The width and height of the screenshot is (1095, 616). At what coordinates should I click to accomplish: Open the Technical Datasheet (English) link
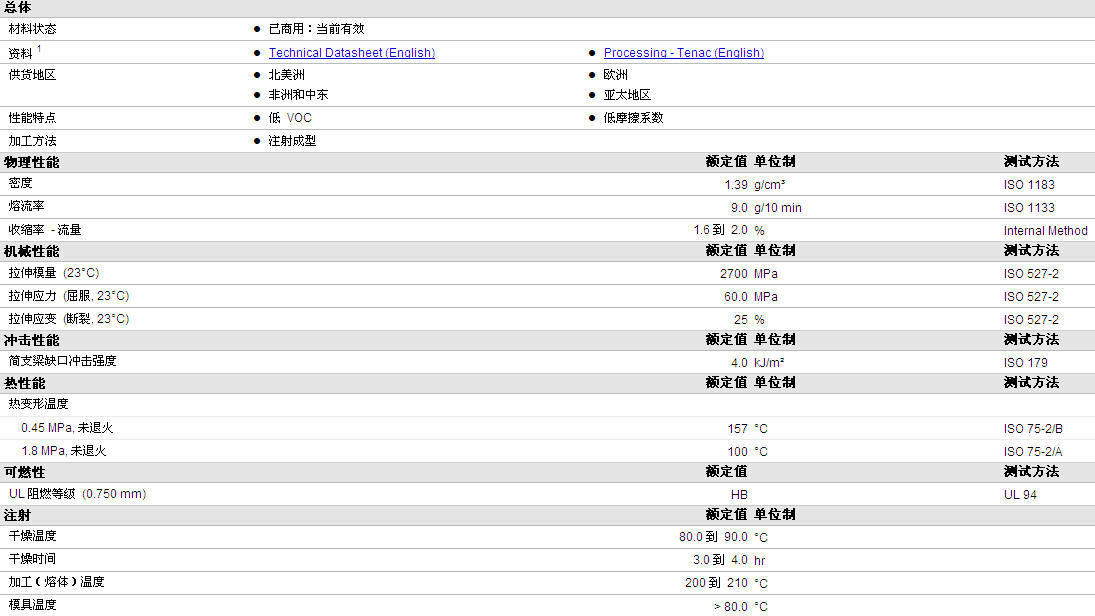351,52
